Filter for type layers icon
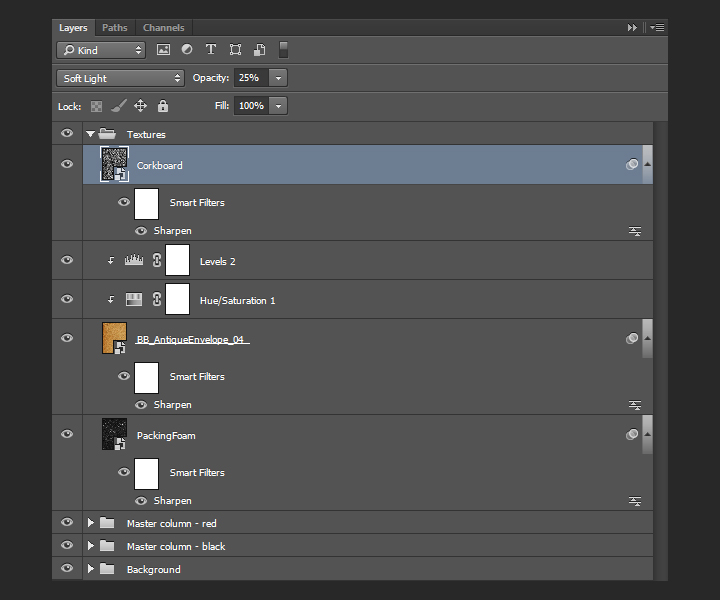This screenshot has width=720, height=600. point(211,50)
